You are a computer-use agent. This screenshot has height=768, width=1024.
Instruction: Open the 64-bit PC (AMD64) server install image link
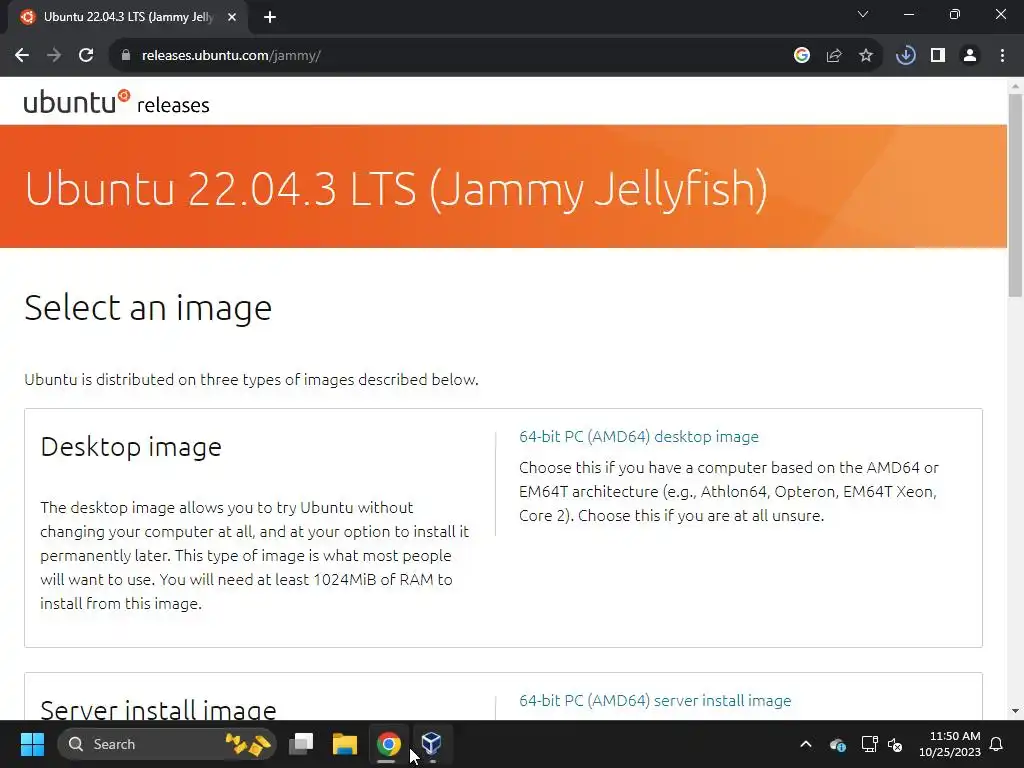(655, 700)
